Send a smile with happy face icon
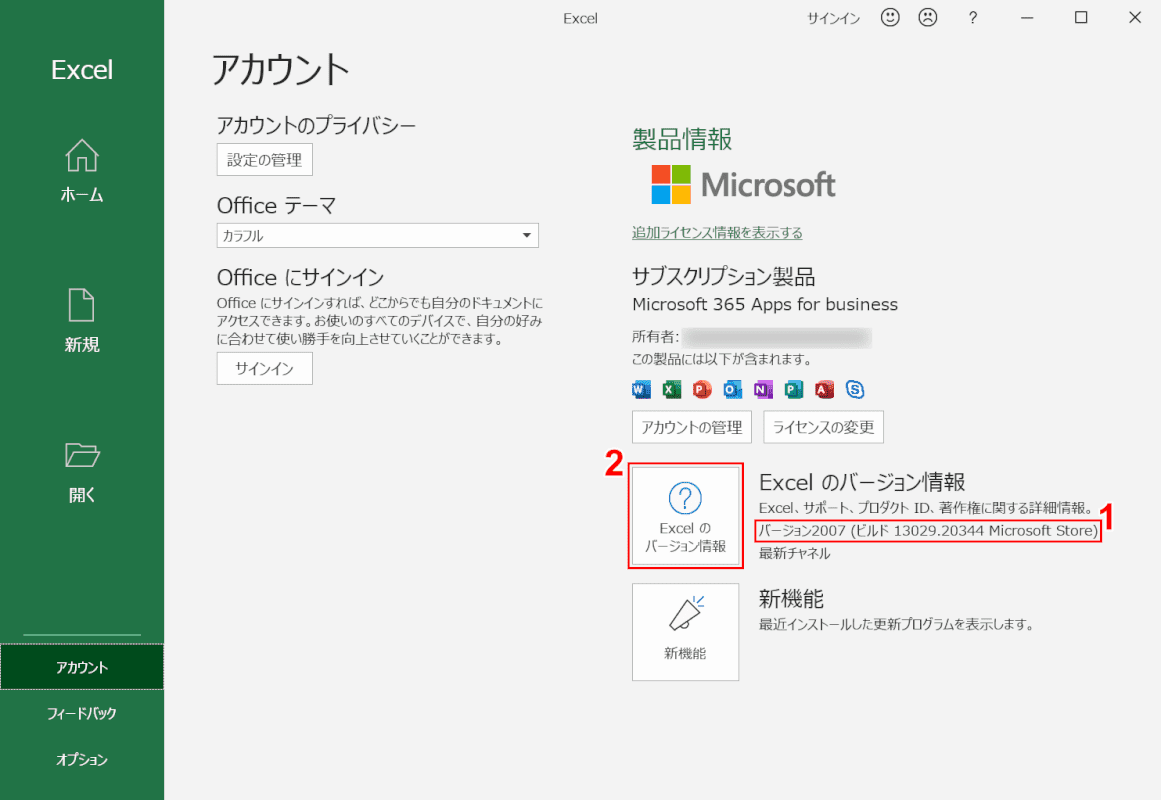 tap(890, 17)
